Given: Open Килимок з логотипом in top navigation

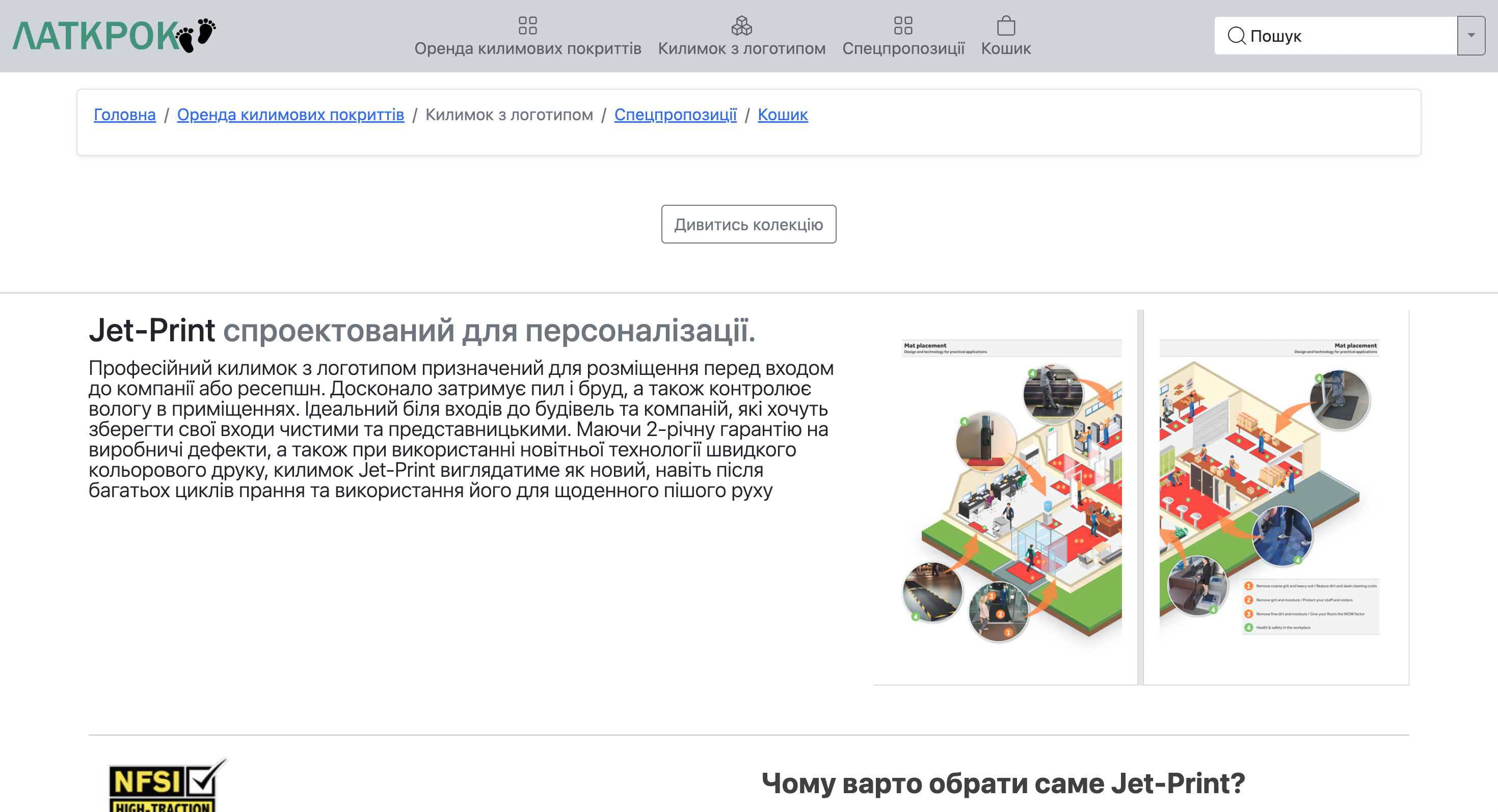Looking at the screenshot, I should click(x=741, y=48).
